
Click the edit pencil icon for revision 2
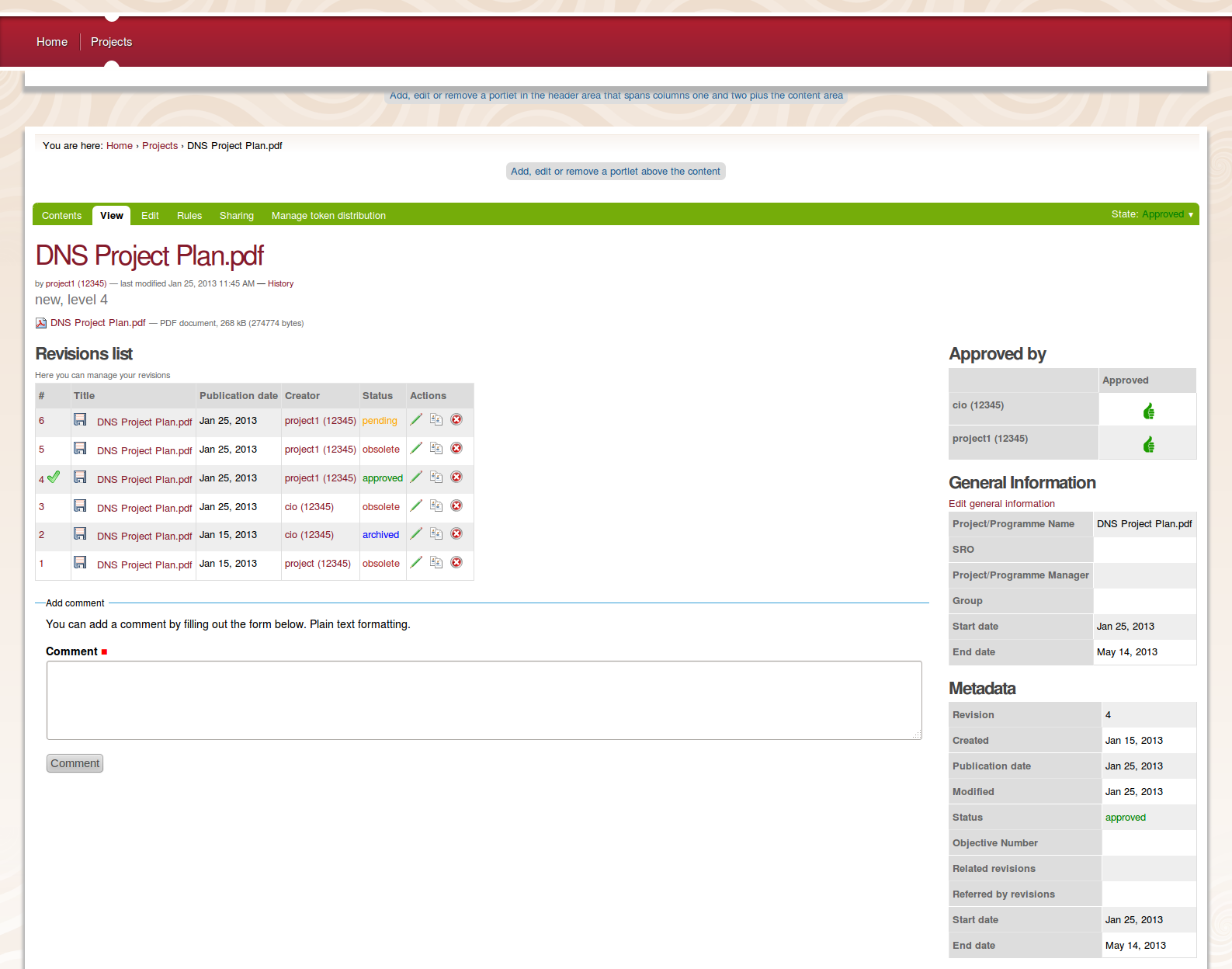(x=416, y=533)
